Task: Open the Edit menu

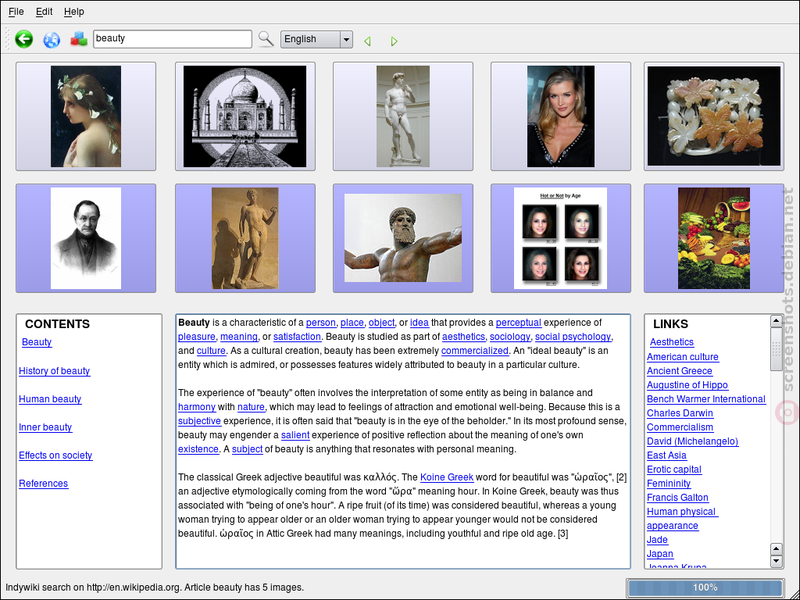Action: pyautogui.click(x=44, y=11)
